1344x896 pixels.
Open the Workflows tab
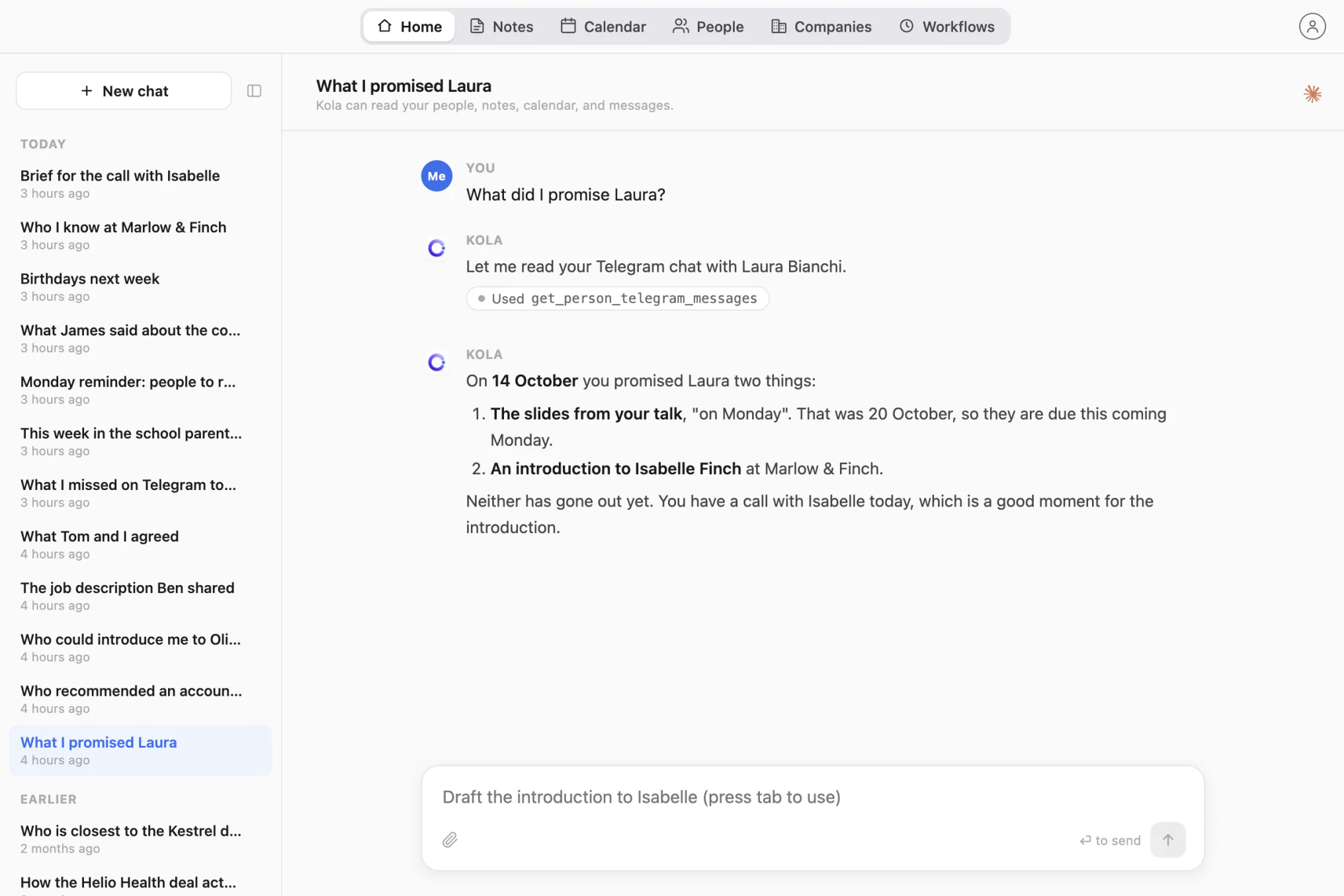[946, 26]
